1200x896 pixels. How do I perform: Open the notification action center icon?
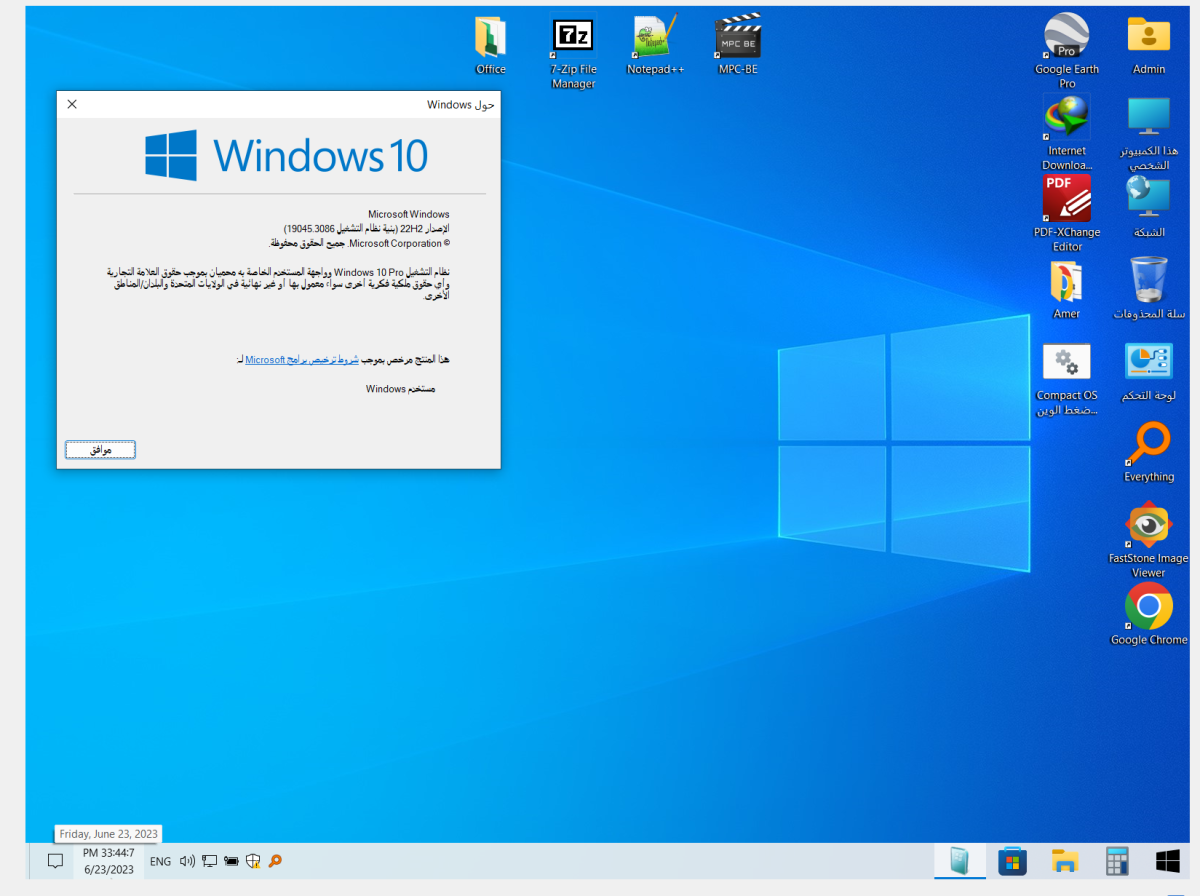click(55, 861)
